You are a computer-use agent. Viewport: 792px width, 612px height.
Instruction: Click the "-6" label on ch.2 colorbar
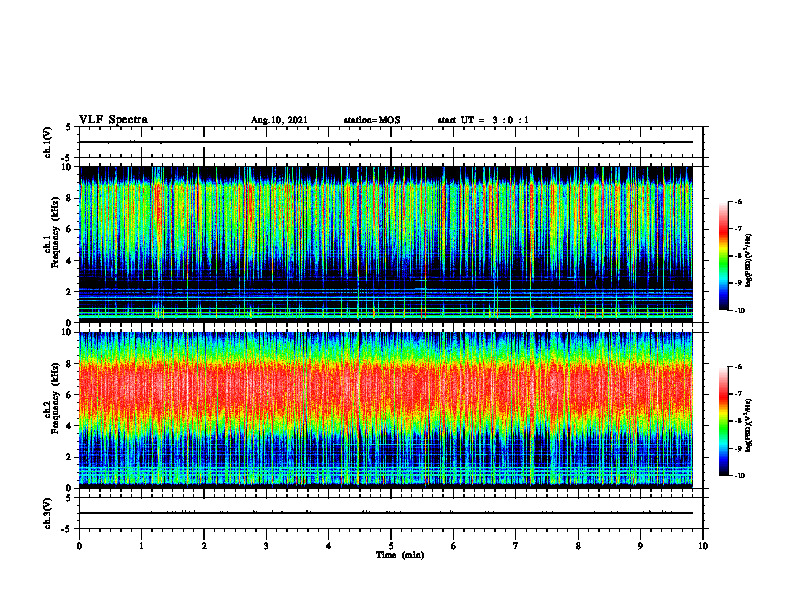pos(738,367)
